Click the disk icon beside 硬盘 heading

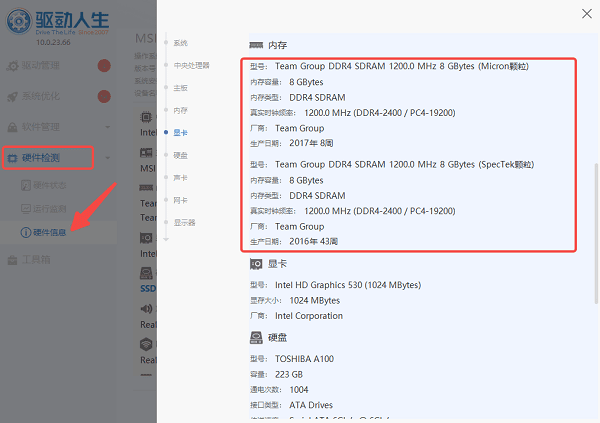coord(256,339)
